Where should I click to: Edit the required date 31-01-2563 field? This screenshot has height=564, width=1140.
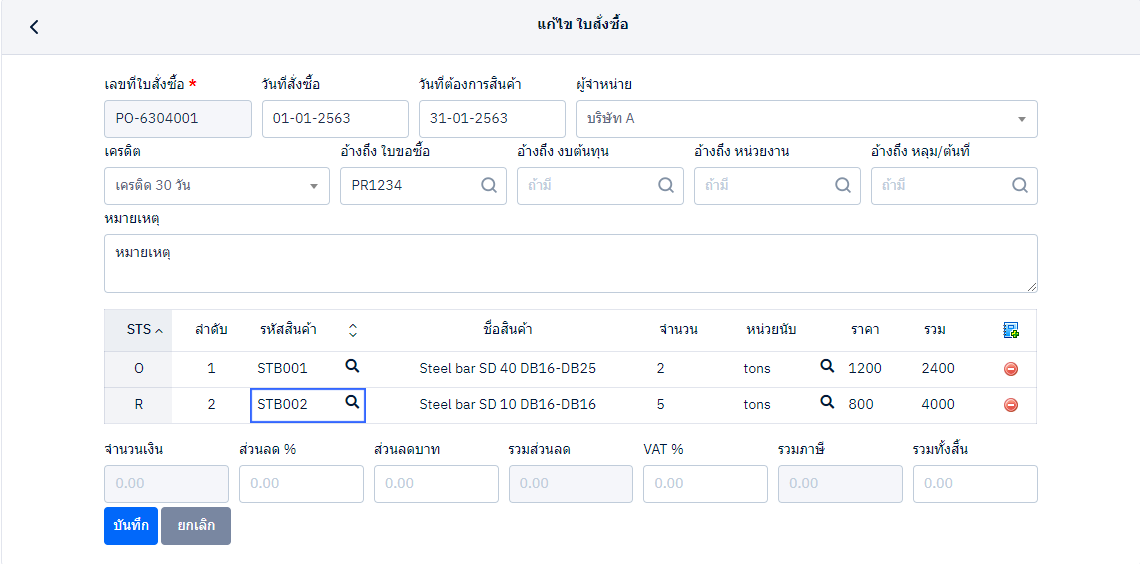(492, 118)
